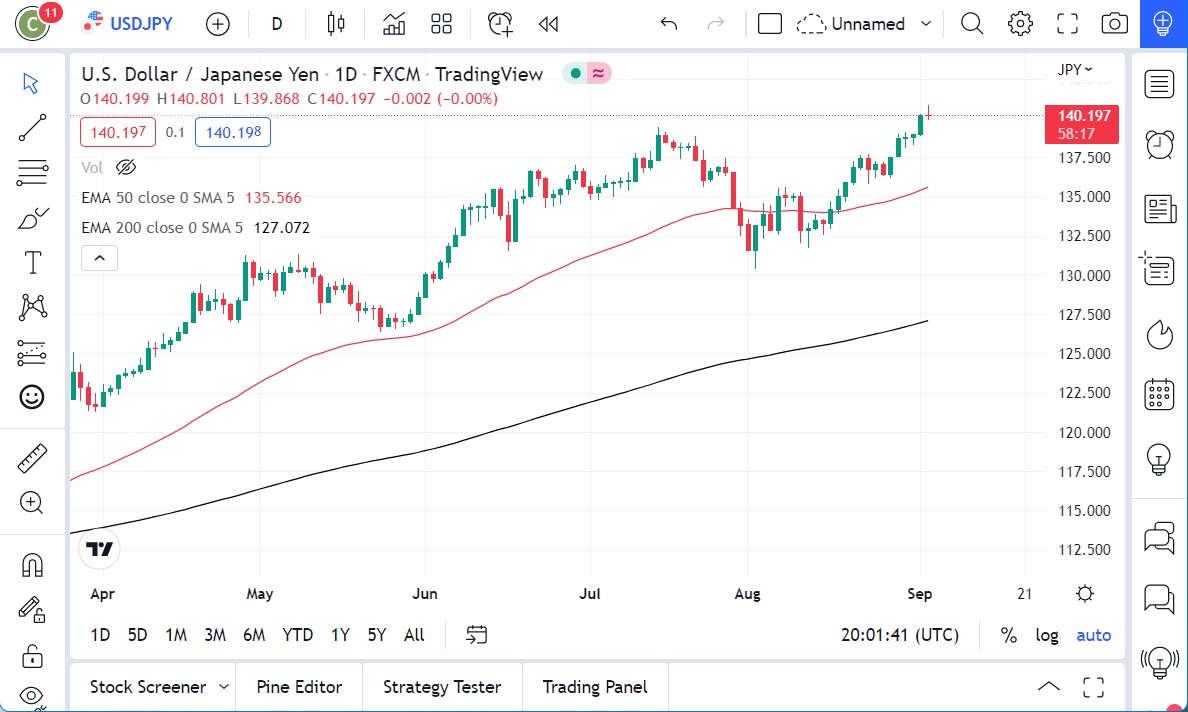Toggle logarithmic price scale

pyautogui.click(x=1046, y=635)
